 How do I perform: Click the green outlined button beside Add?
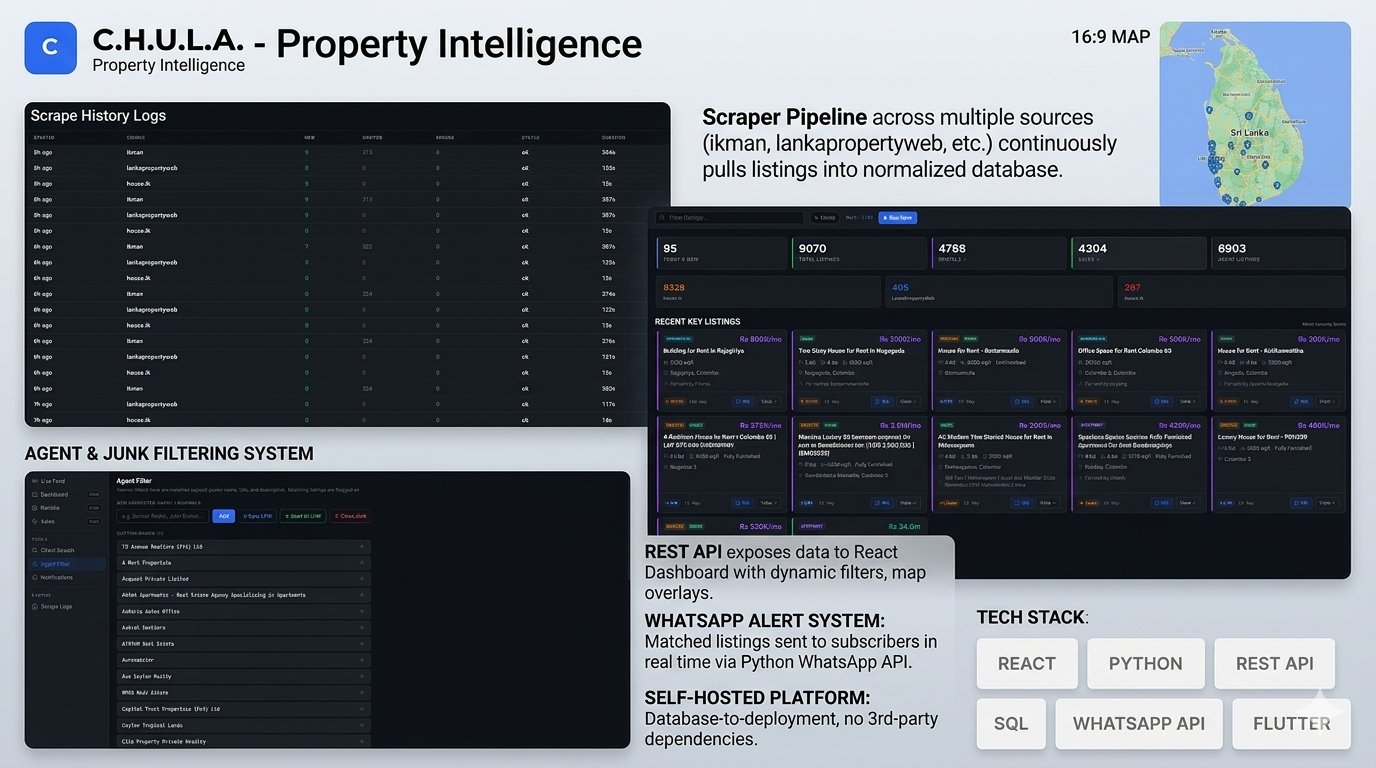pos(303,516)
